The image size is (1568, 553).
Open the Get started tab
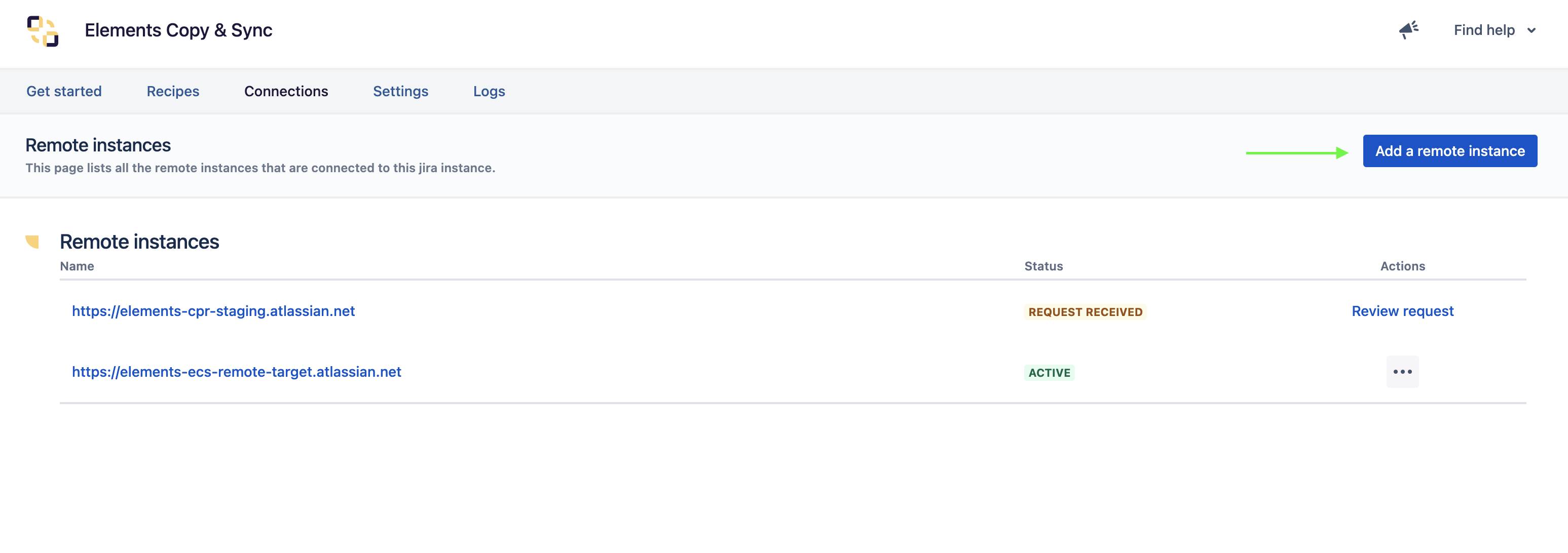tap(64, 91)
